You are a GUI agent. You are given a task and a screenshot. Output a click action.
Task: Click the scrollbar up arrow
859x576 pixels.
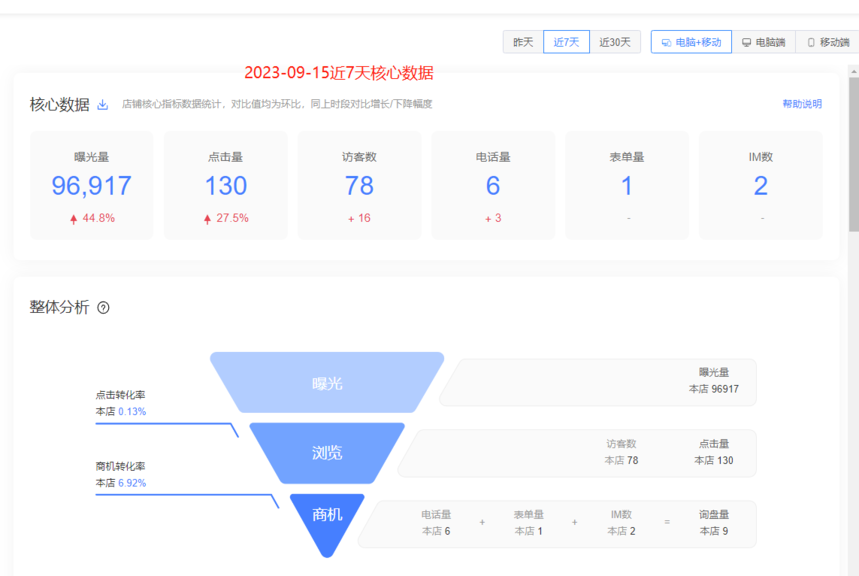(x=854, y=72)
